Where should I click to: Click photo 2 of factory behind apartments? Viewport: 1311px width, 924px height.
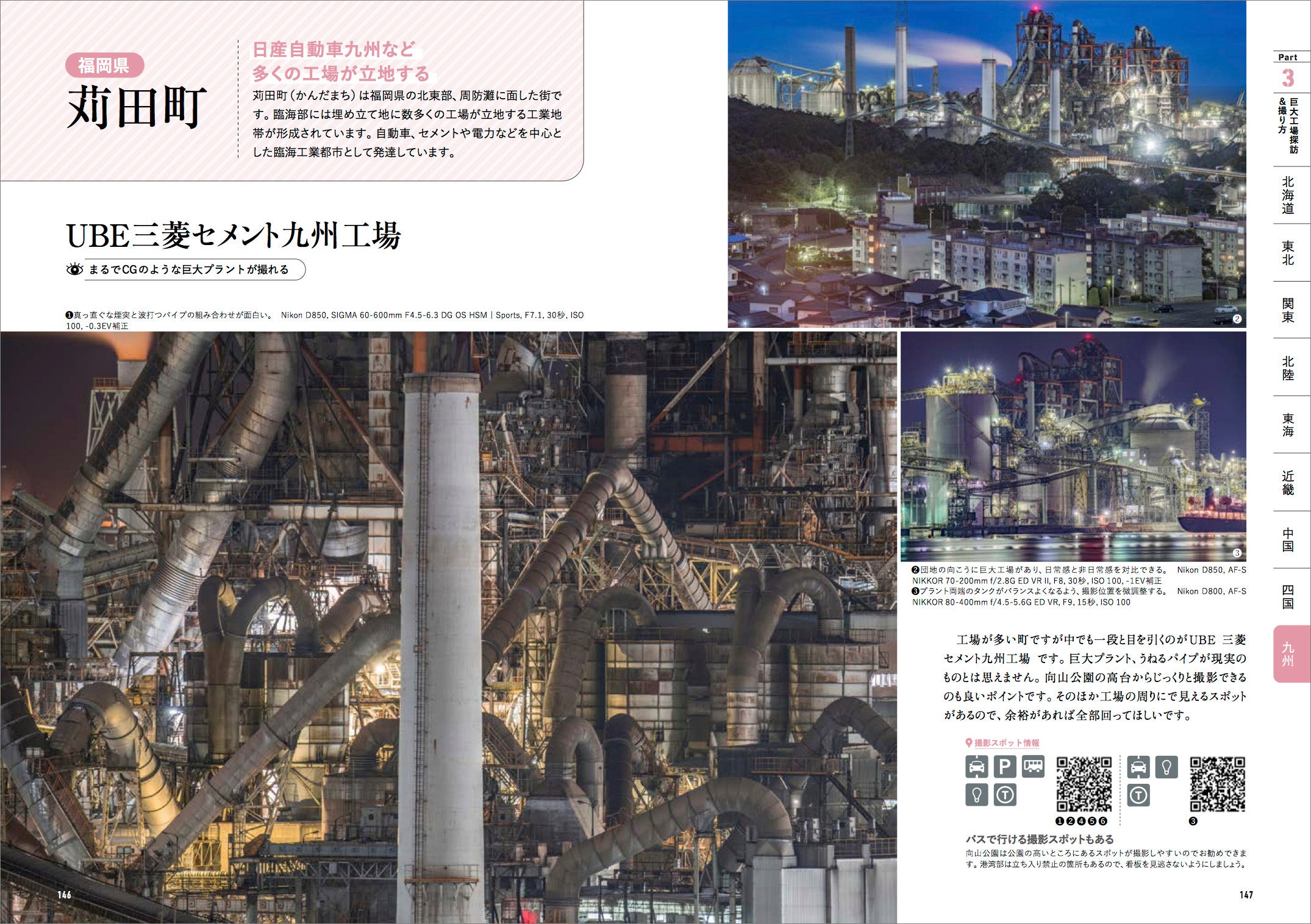(x=986, y=163)
